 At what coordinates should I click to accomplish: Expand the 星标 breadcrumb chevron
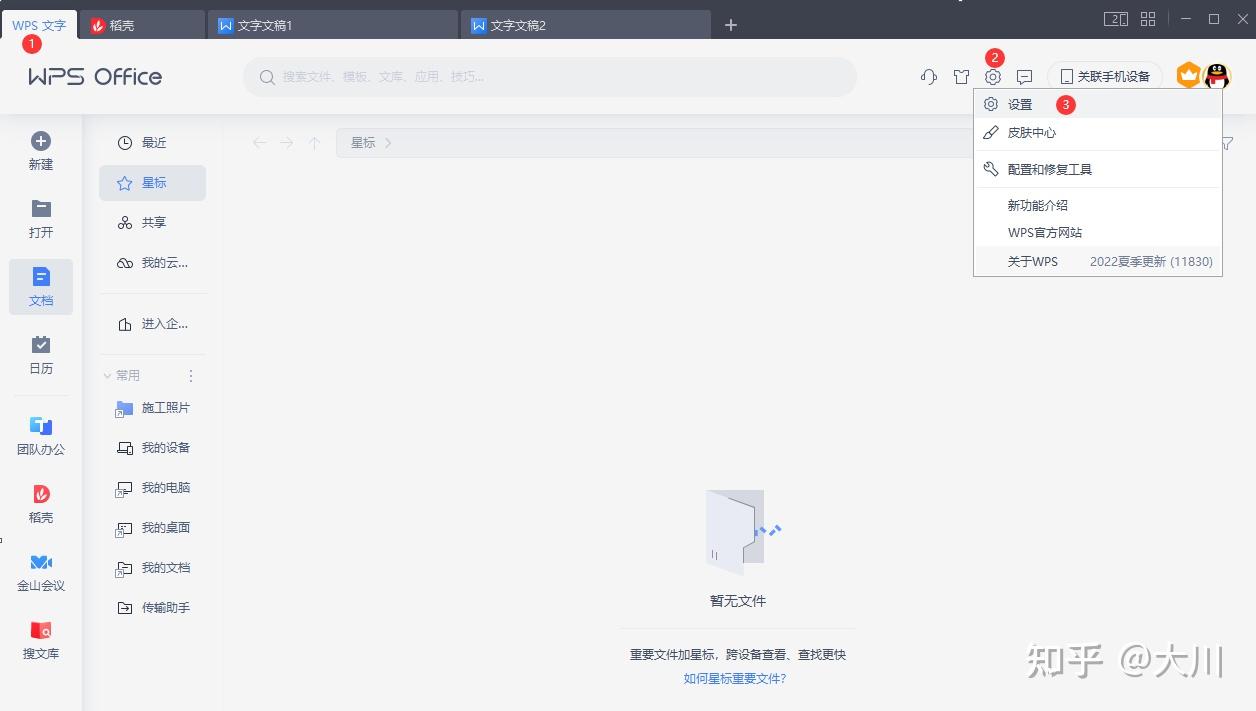point(388,143)
